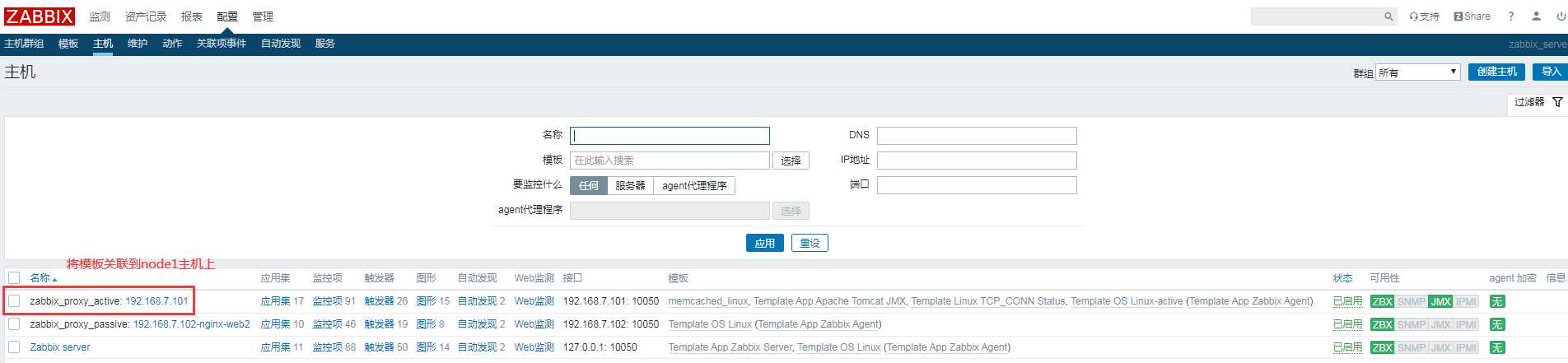
Task: Click JMX availability badge for zabbix_proxy_active
Action: click(x=1440, y=301)
